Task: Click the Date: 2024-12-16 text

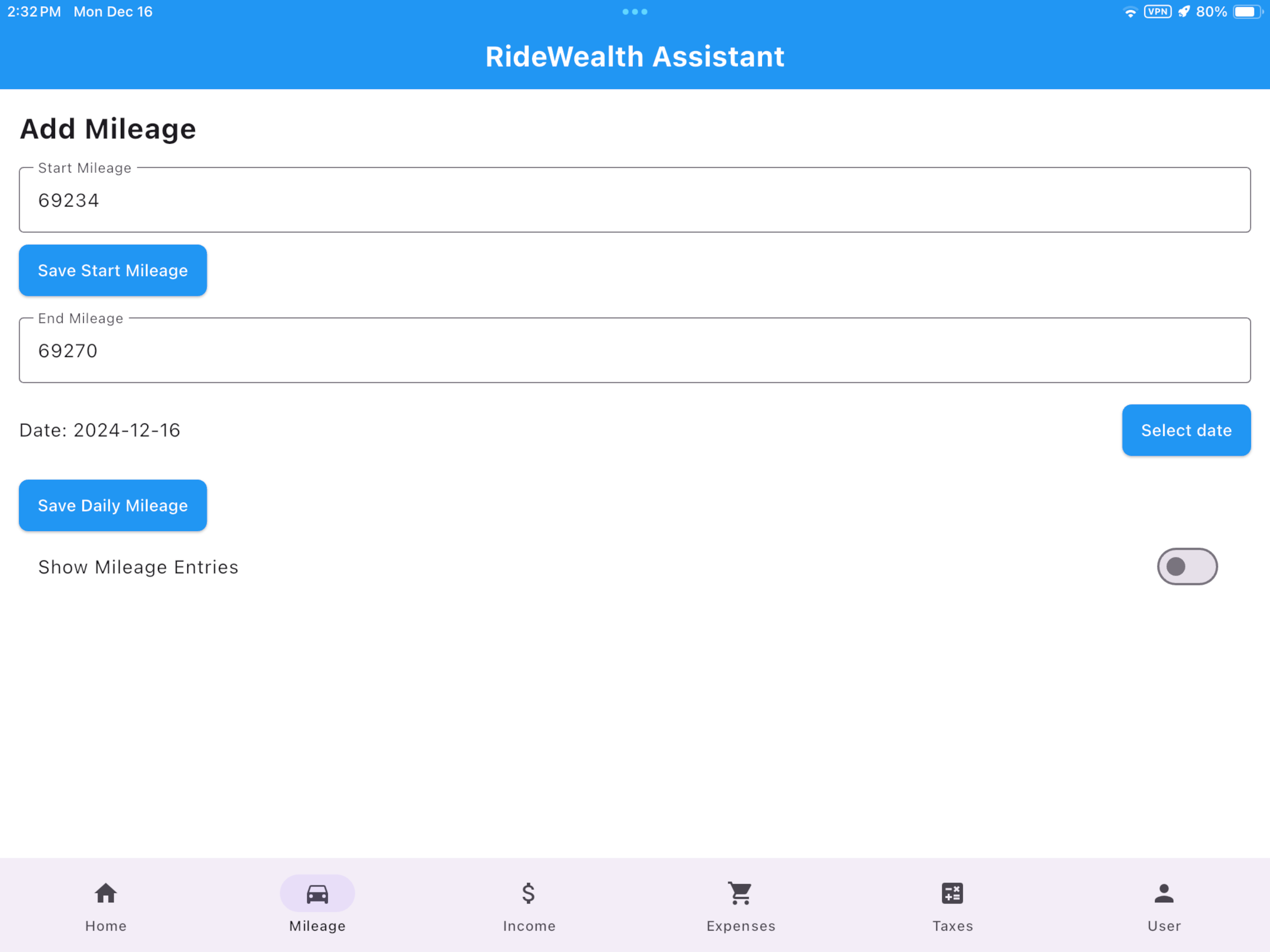Action: click(x=100, y=430)
